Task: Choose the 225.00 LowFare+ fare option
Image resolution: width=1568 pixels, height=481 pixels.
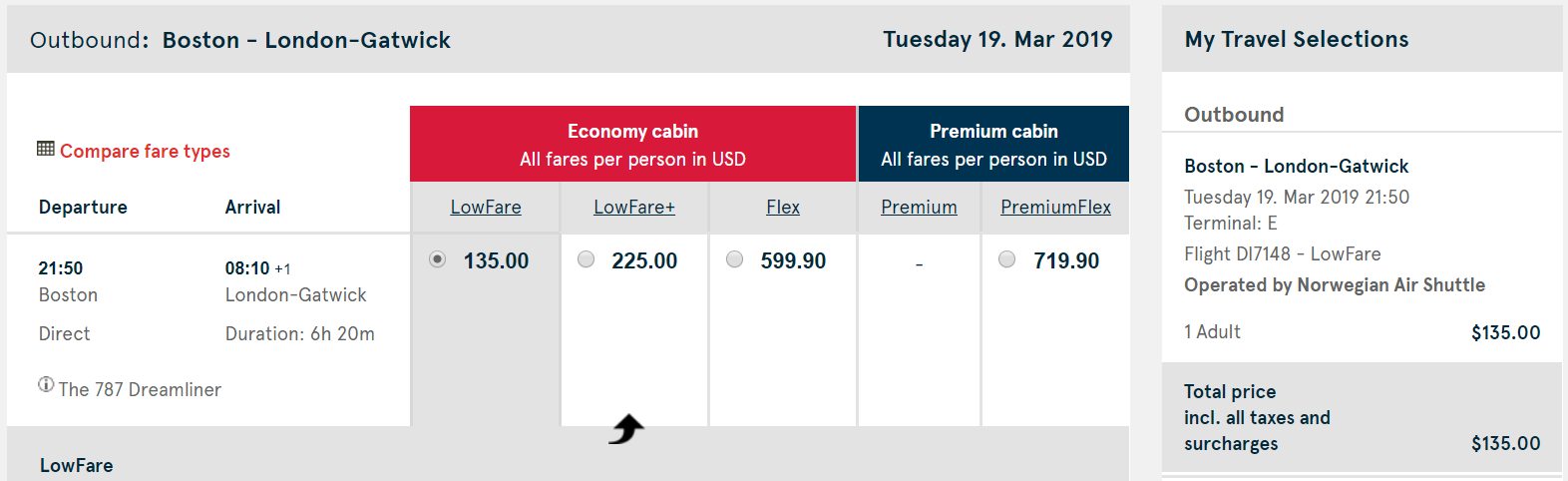Action: 587,259
